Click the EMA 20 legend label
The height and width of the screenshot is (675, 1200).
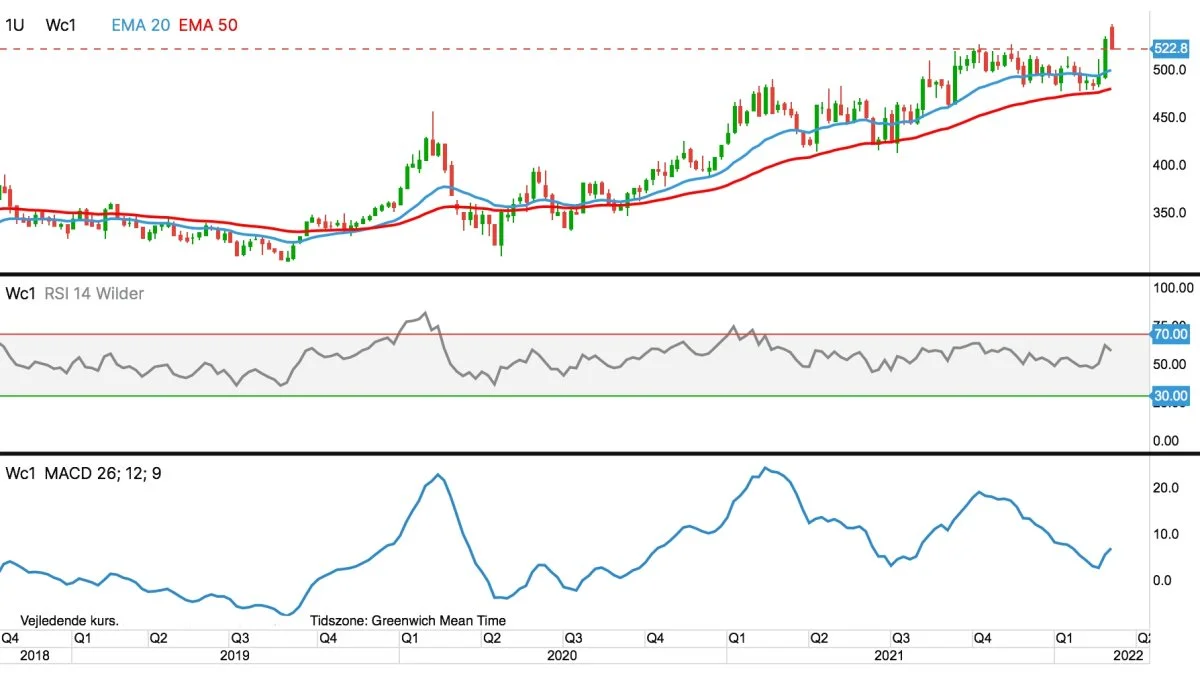142,25
